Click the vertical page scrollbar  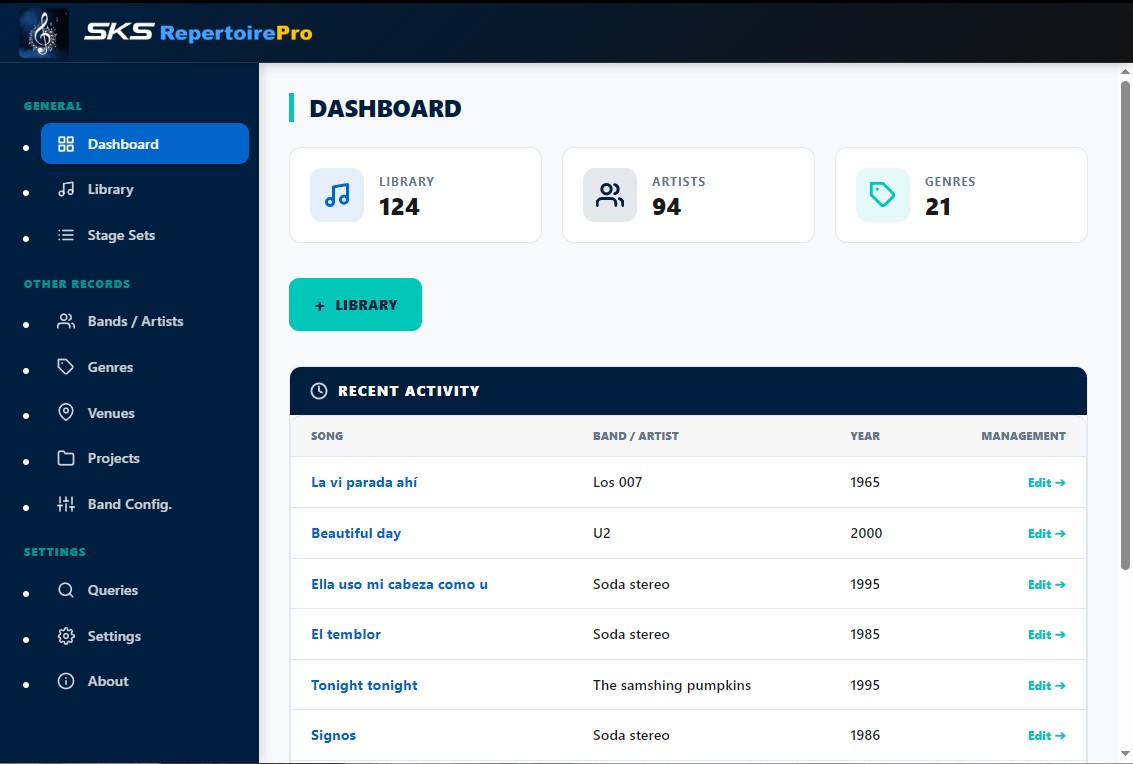(x=1125, y=320)
